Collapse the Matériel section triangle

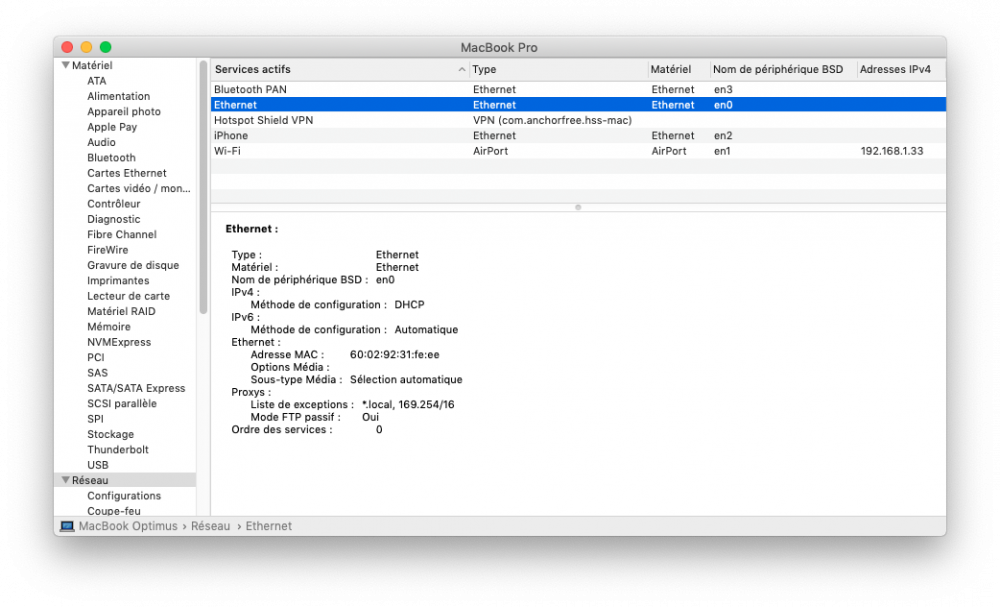65,65
